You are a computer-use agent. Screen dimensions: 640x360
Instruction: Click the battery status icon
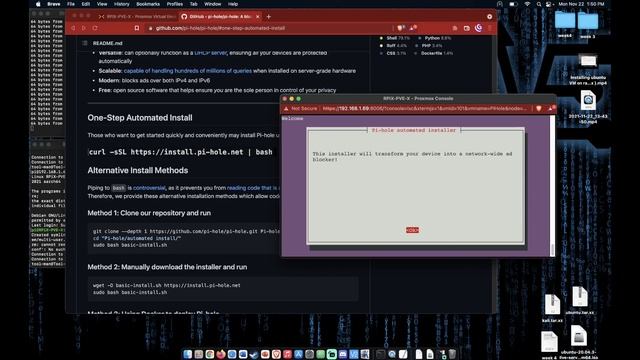point(513,4)
